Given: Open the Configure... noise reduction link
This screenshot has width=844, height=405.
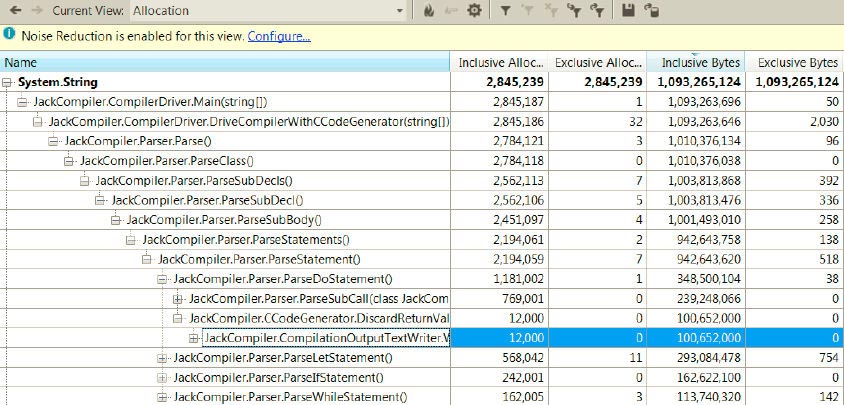Looking at the screenshot, I should 279,36.
